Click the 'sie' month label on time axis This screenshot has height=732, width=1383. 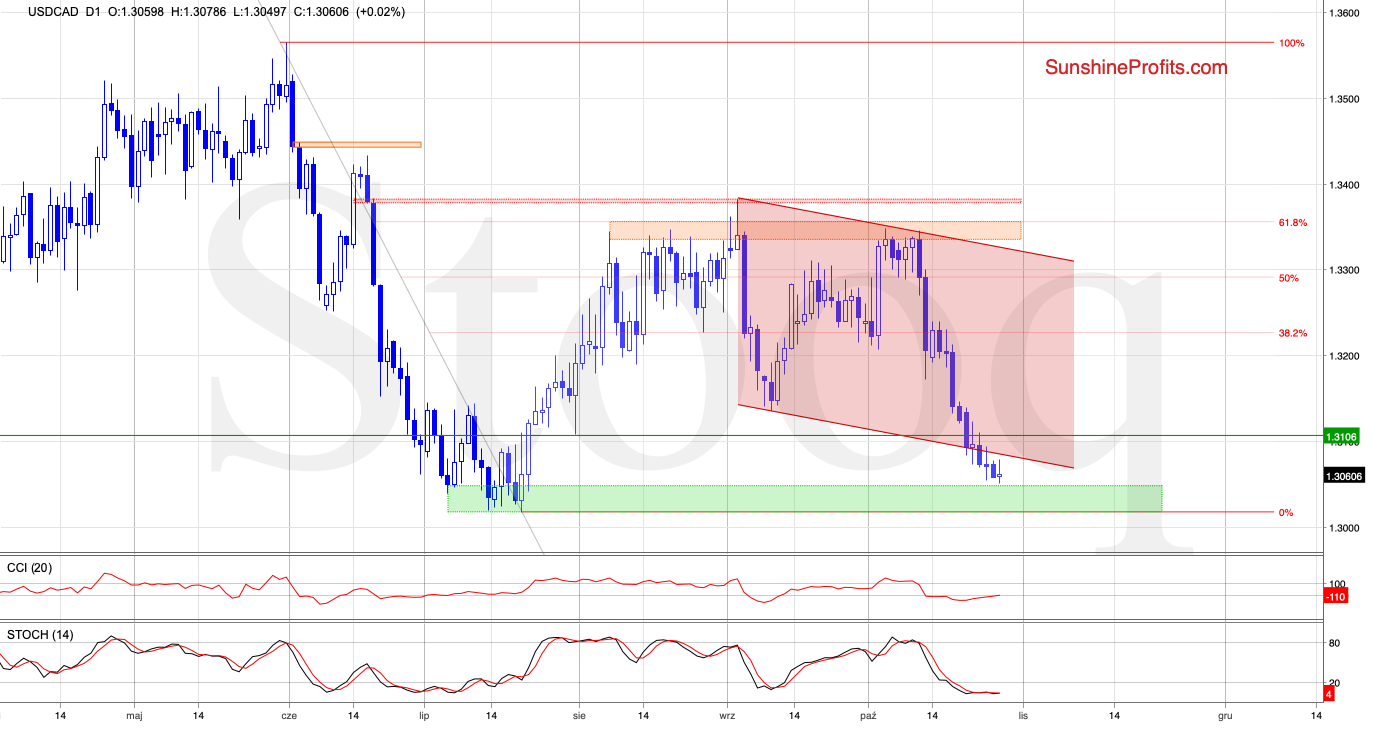(x=580, y=716)
